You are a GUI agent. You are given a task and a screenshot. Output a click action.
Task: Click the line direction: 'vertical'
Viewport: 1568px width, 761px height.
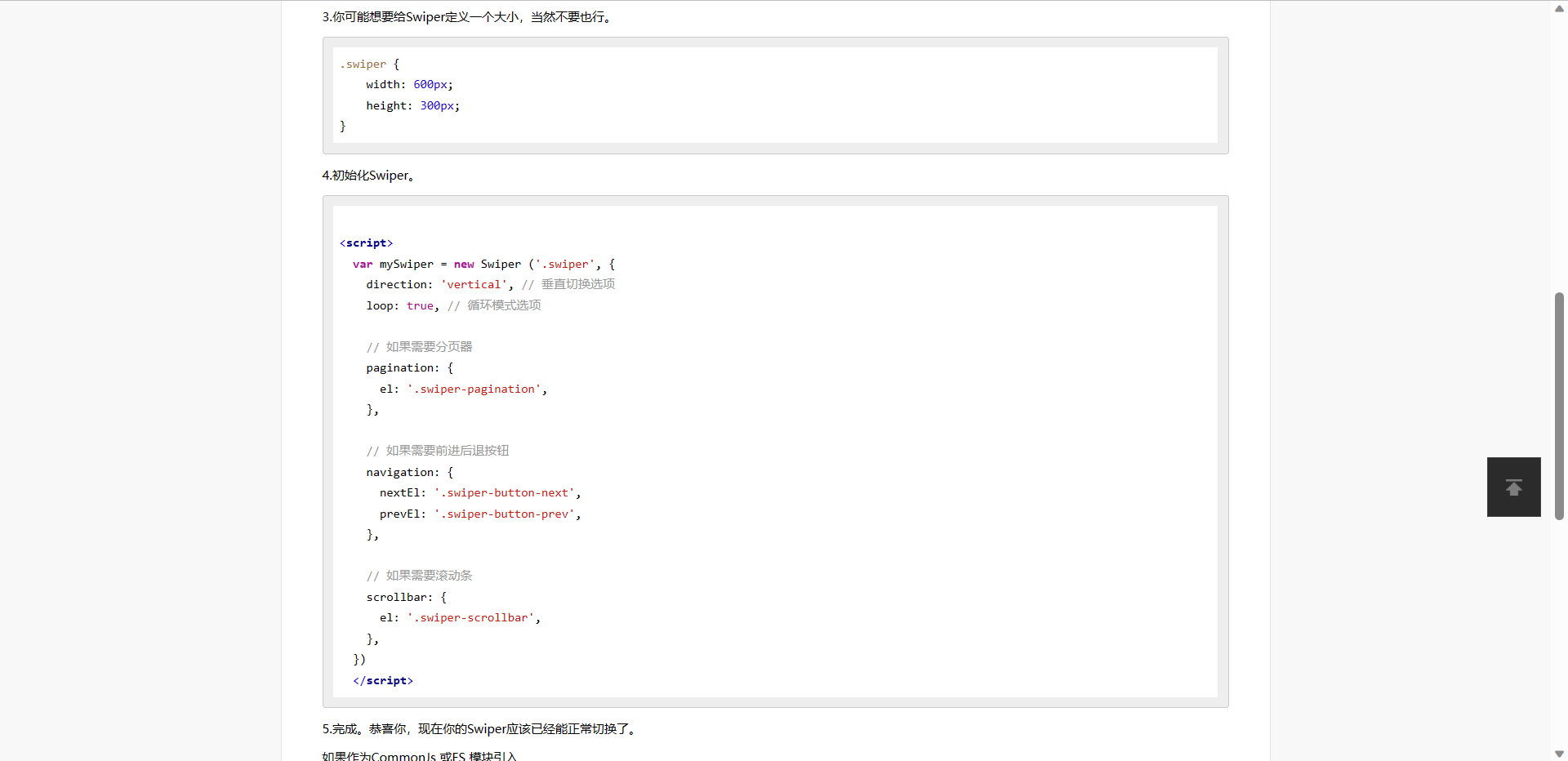click(x=437, y=284)
